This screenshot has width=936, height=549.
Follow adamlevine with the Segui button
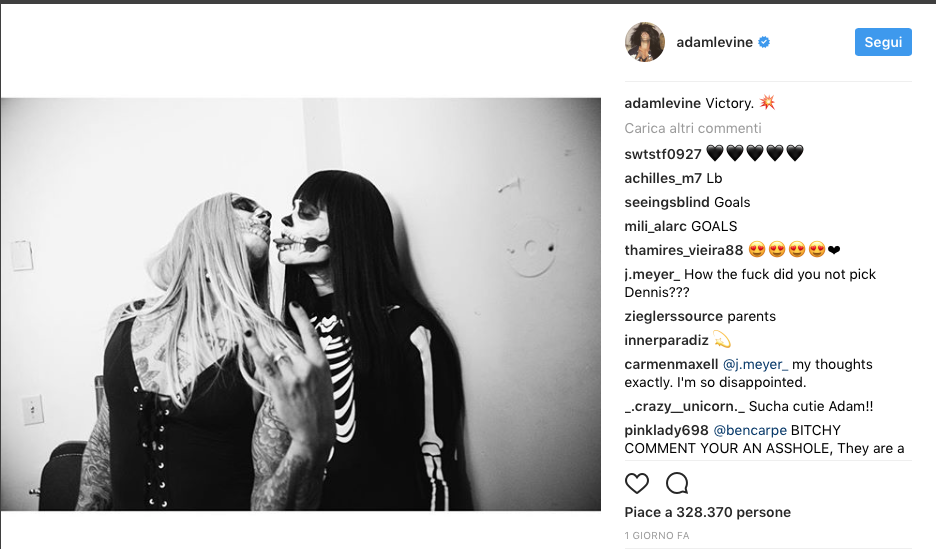click(883, 42)
